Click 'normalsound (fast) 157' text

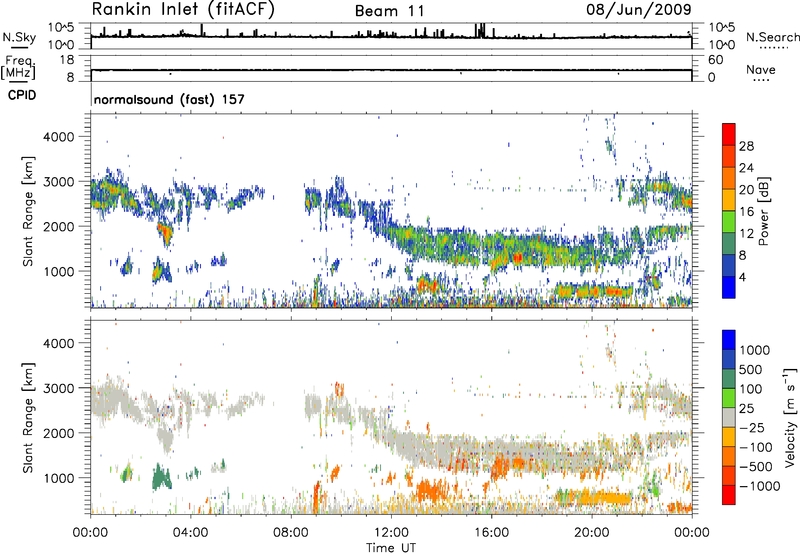click(169, 99)
